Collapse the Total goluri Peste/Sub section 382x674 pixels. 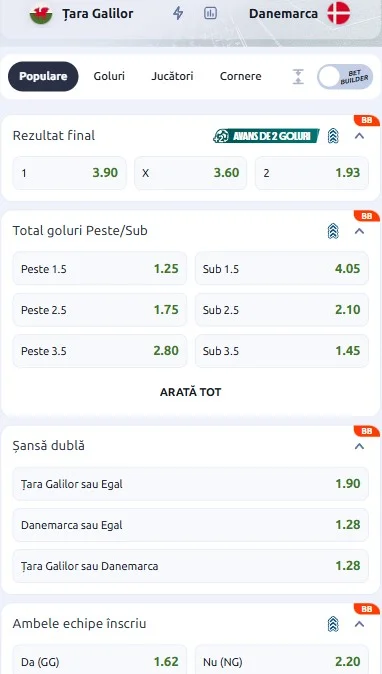(x=360, y=231)
